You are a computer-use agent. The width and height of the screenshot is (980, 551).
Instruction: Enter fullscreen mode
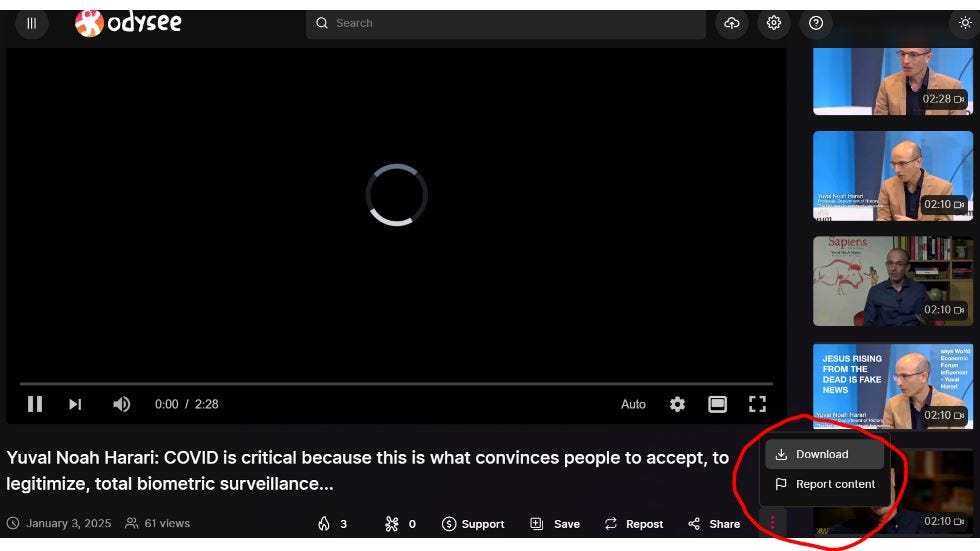click(x=758, y=404)
